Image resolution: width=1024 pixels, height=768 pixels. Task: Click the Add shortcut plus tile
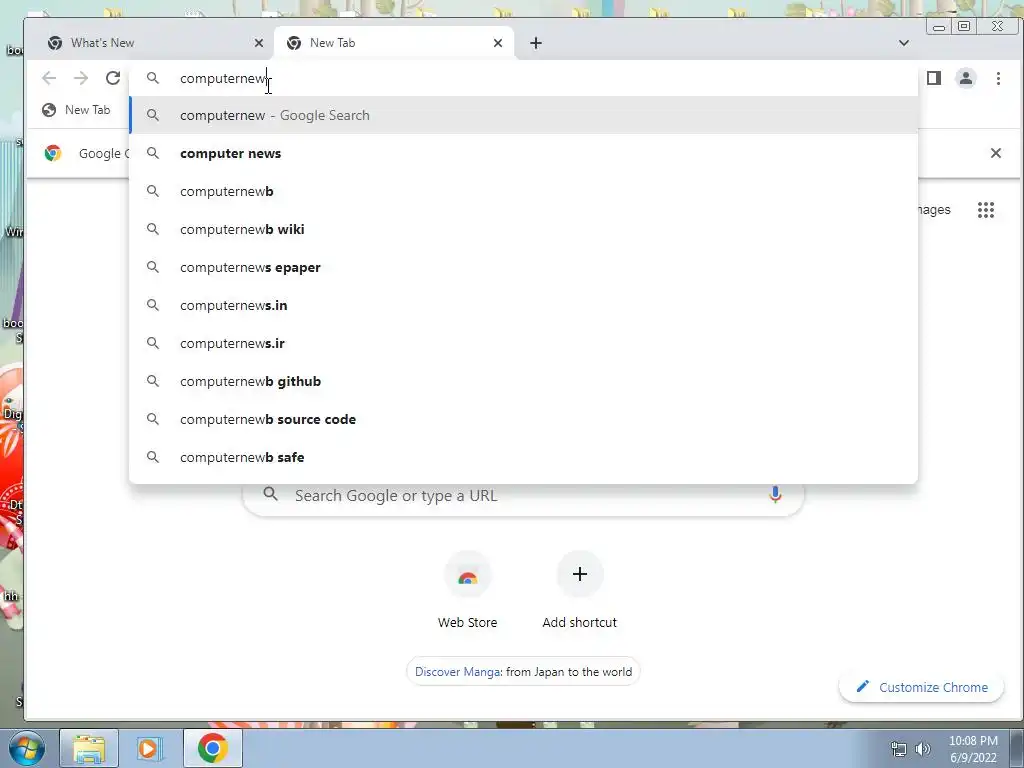coord(579,590)
